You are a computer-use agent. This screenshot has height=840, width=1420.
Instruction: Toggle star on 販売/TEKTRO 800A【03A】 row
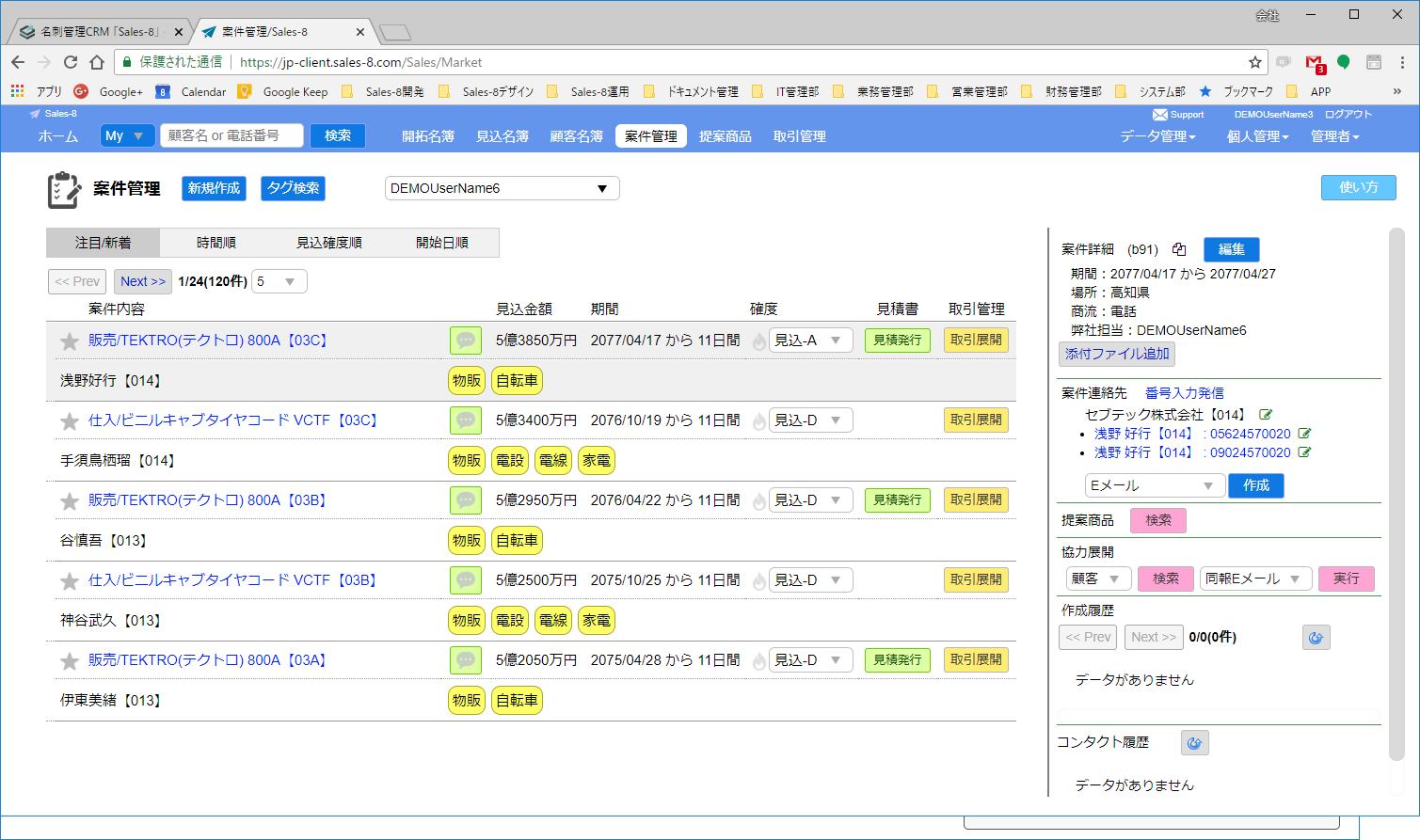[70, 661]
